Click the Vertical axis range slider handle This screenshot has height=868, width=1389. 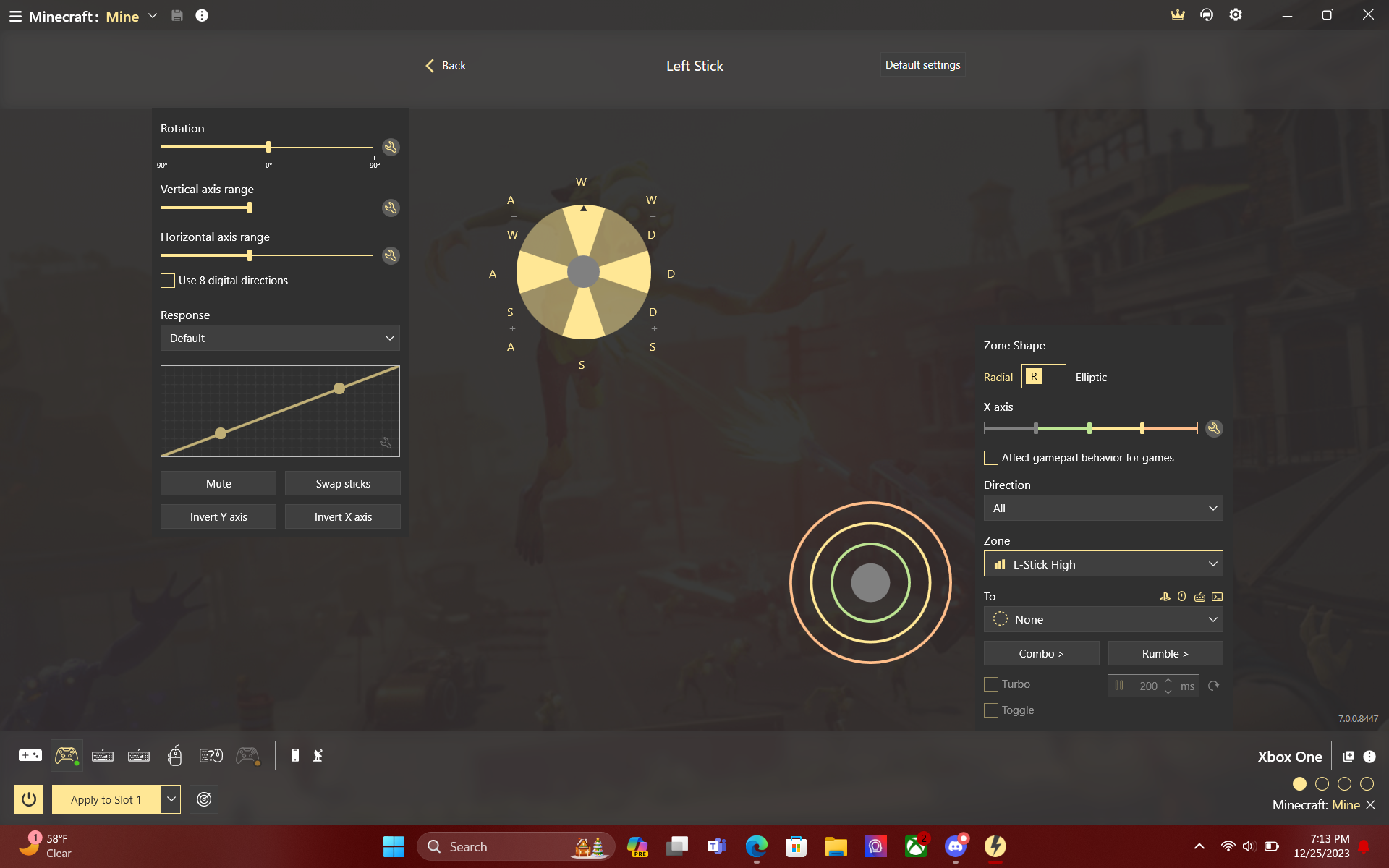[x=250, y=208]
